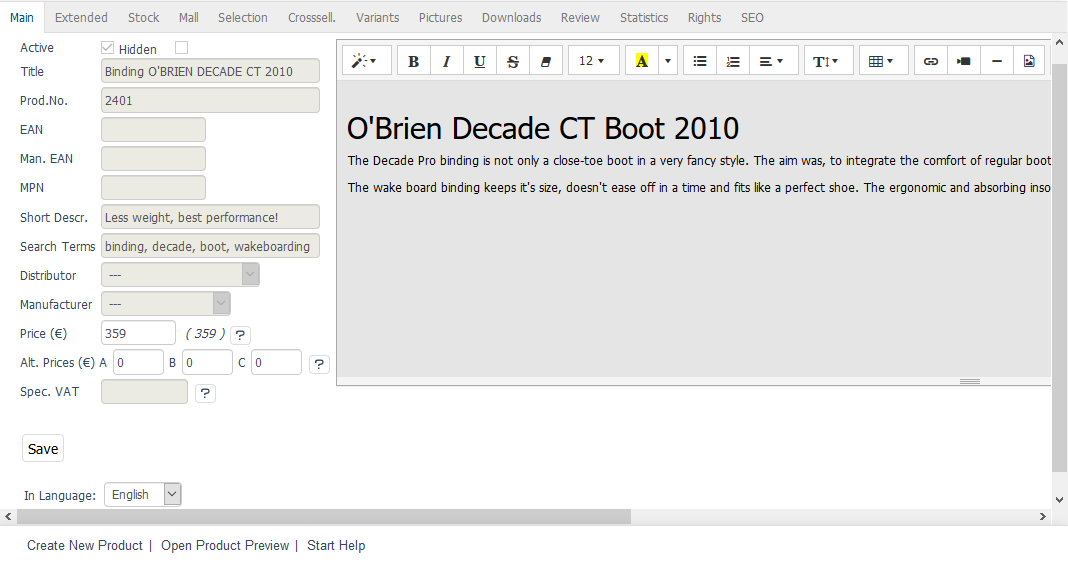Open the Rights tab
1068x564 pixels.
pos(704,18)
